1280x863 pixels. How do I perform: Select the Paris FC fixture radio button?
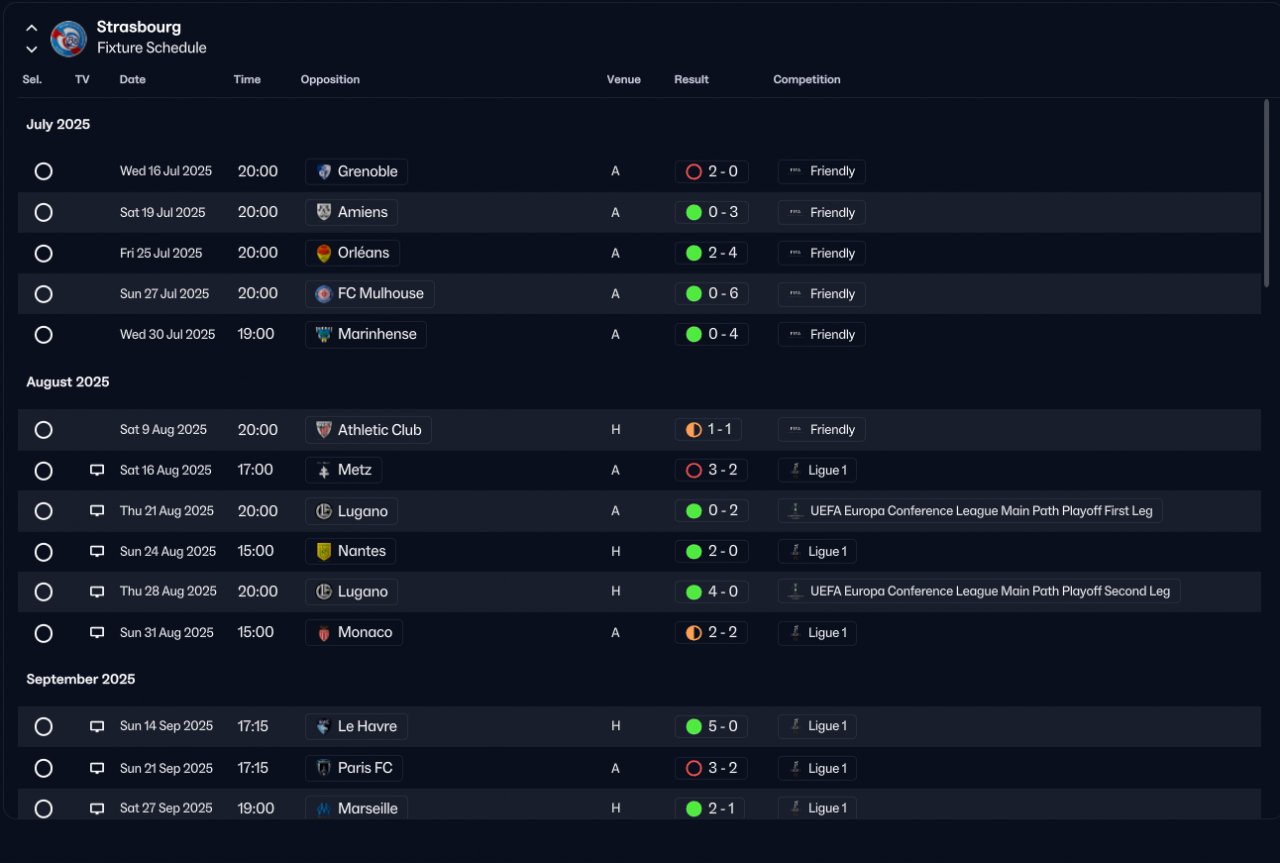click(x=43, y=768)
